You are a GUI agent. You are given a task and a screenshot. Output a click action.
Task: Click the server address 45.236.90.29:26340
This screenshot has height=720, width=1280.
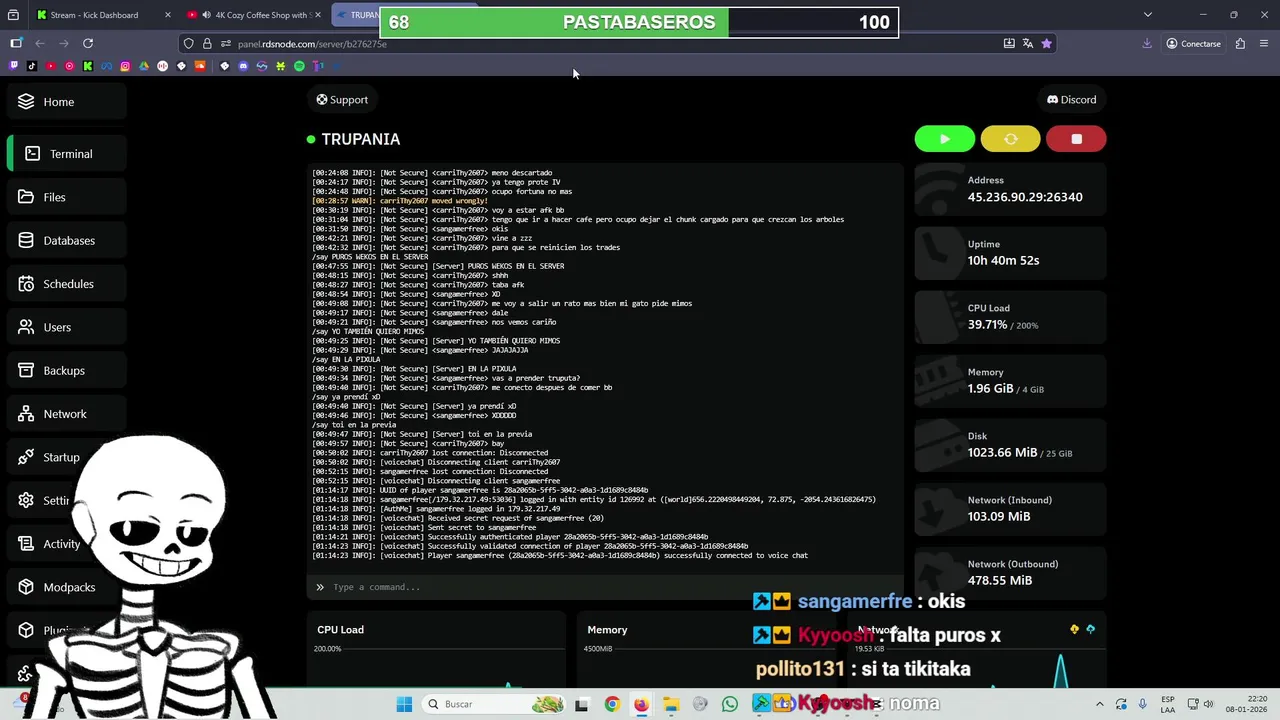[1025, 197]
